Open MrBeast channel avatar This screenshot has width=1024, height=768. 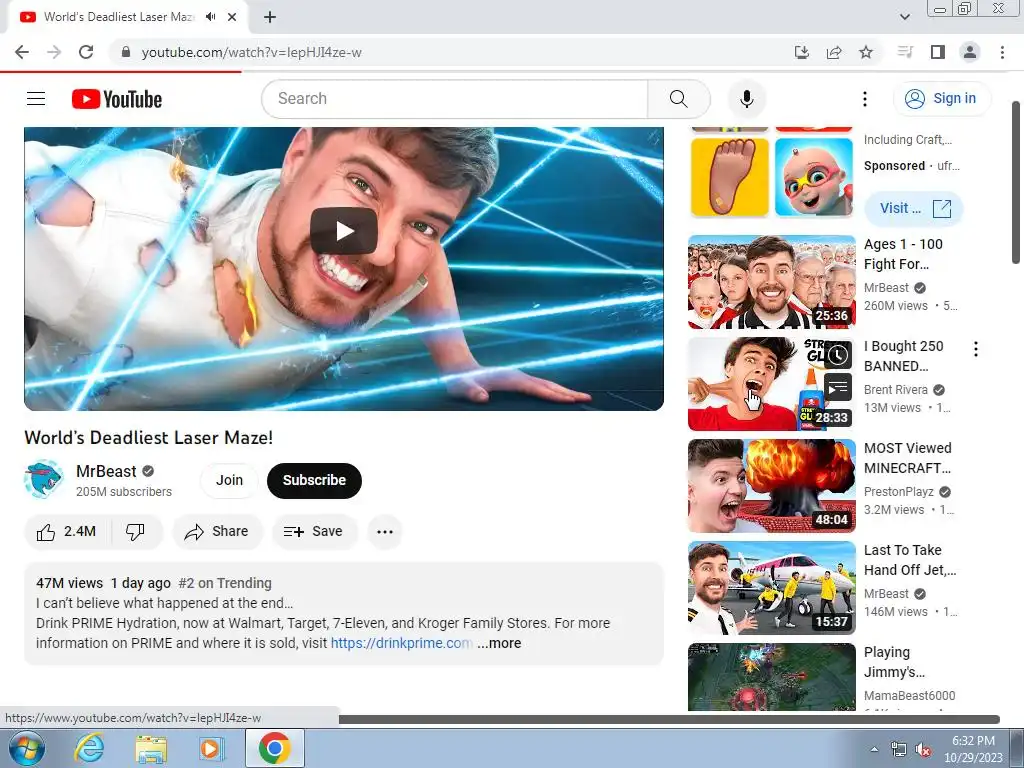(43, 479)
